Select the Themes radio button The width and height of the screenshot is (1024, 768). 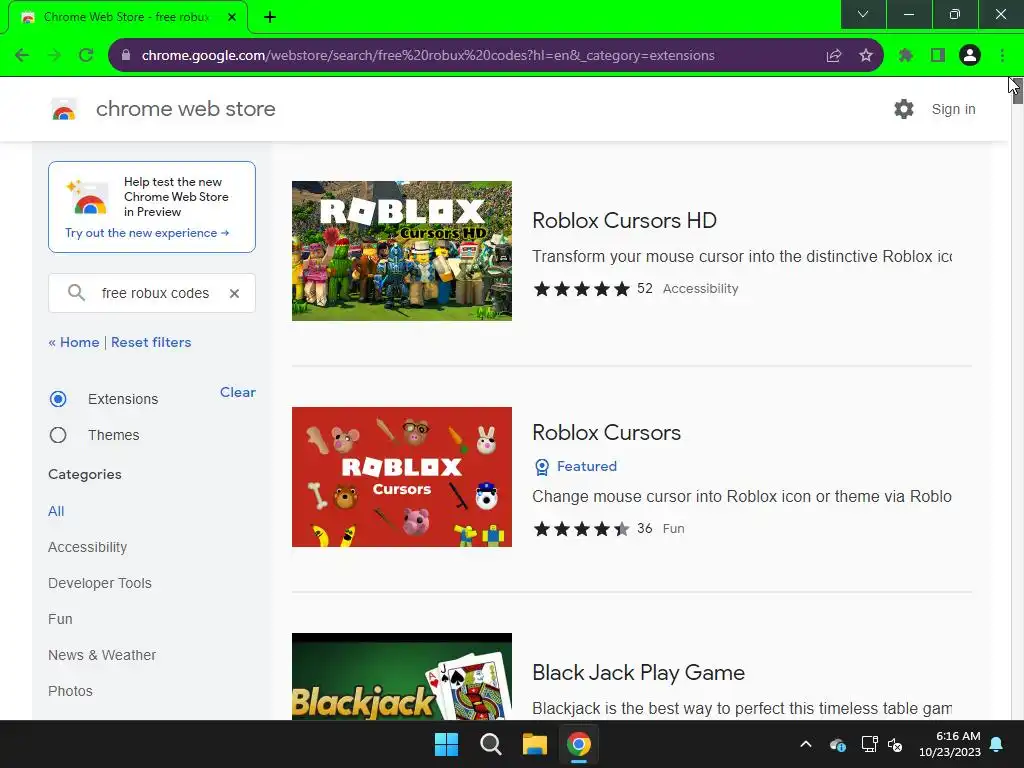[x=58, y=435]
